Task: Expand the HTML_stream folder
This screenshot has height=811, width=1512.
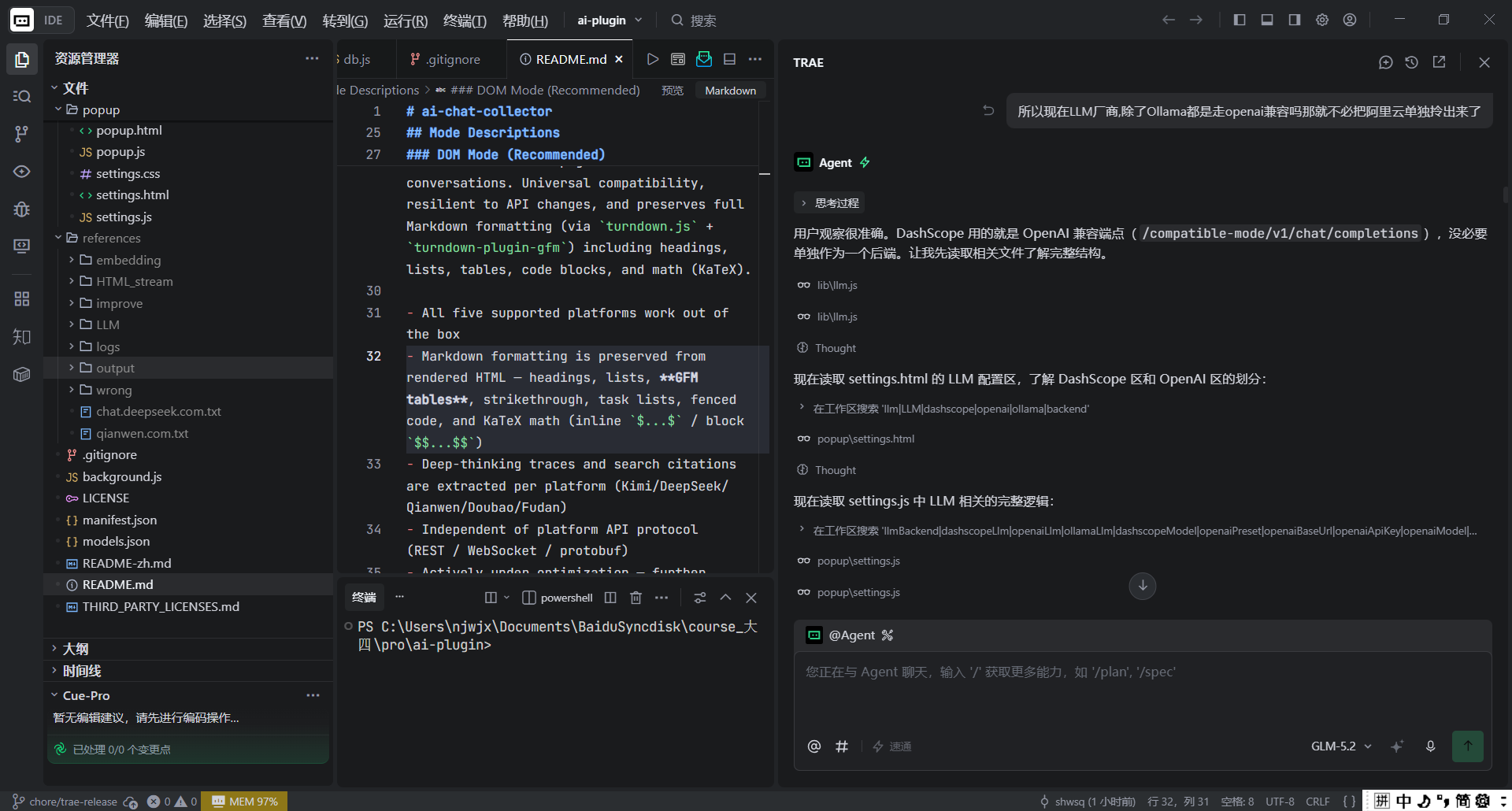Action: point(72,281)
